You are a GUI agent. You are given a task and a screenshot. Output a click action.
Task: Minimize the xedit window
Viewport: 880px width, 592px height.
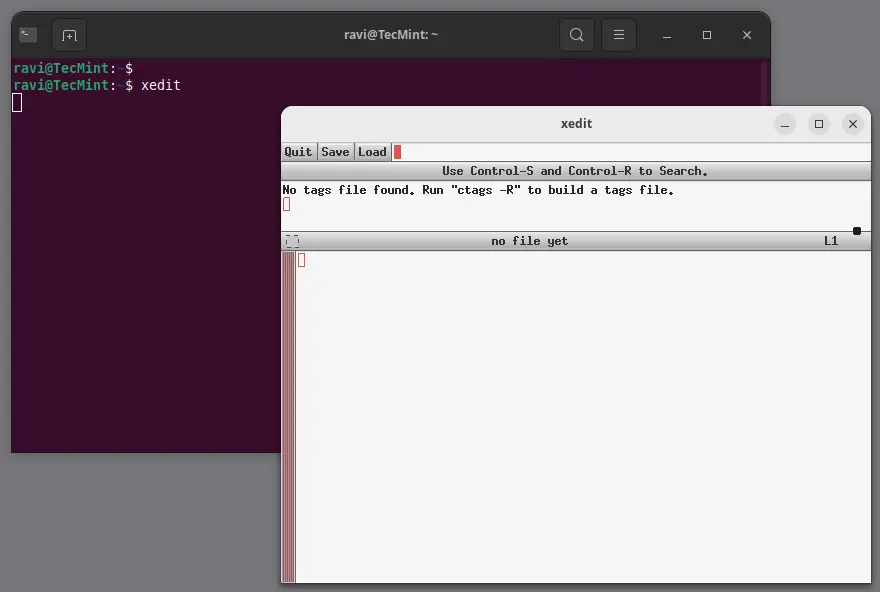coord(785,124)
